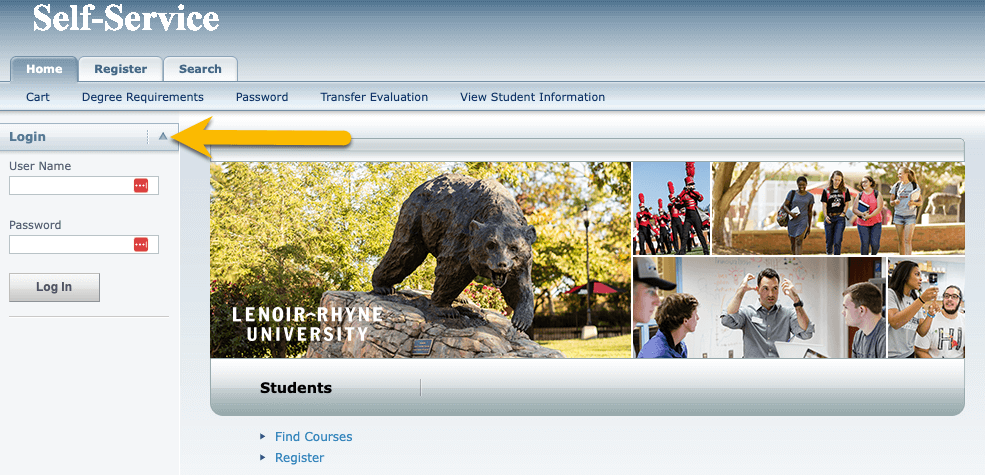The width and height of the screenshot is (985, 475).
Task: Open Degree Requirements menu item
Action: 143,97
